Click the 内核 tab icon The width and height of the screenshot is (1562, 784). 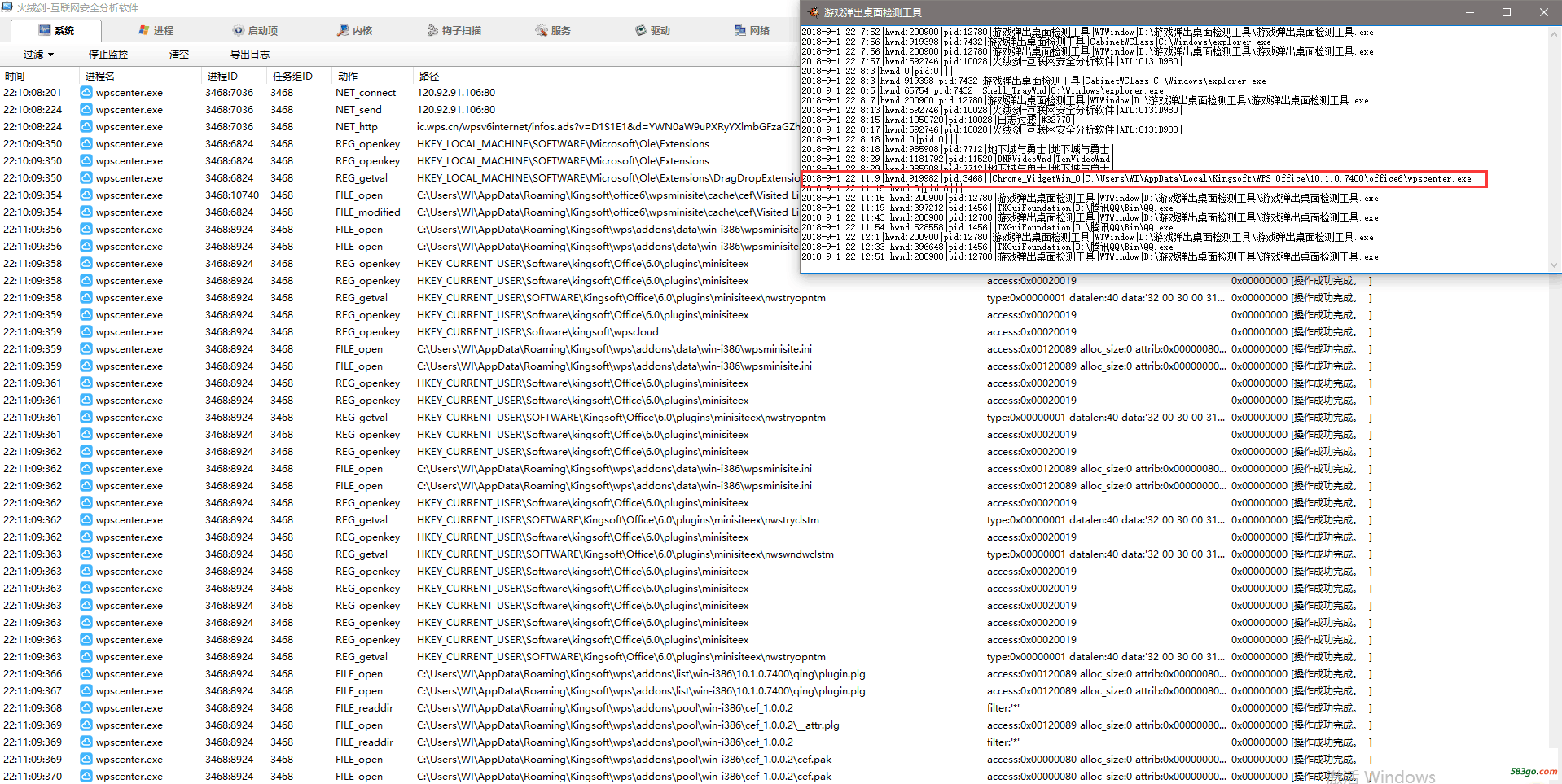coord(343,30)
